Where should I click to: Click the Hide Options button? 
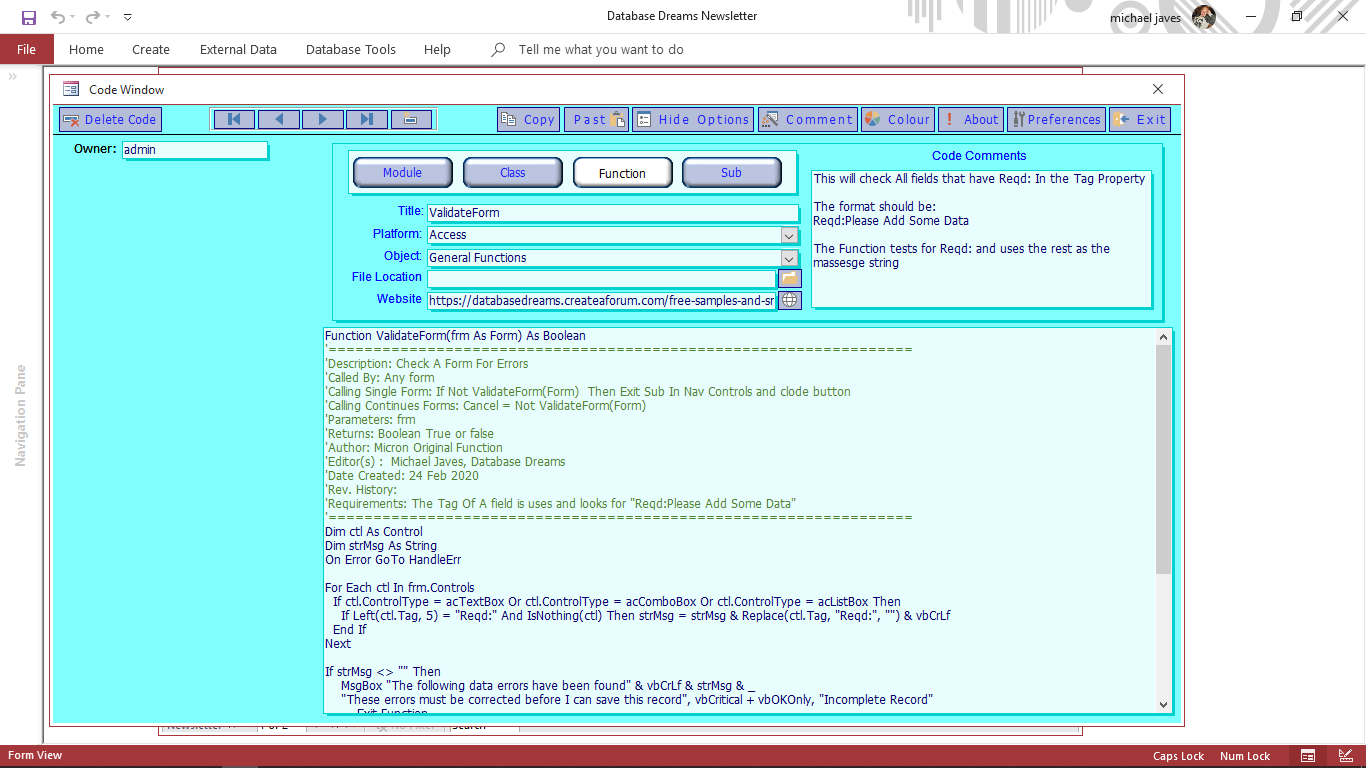coord(692,120)
